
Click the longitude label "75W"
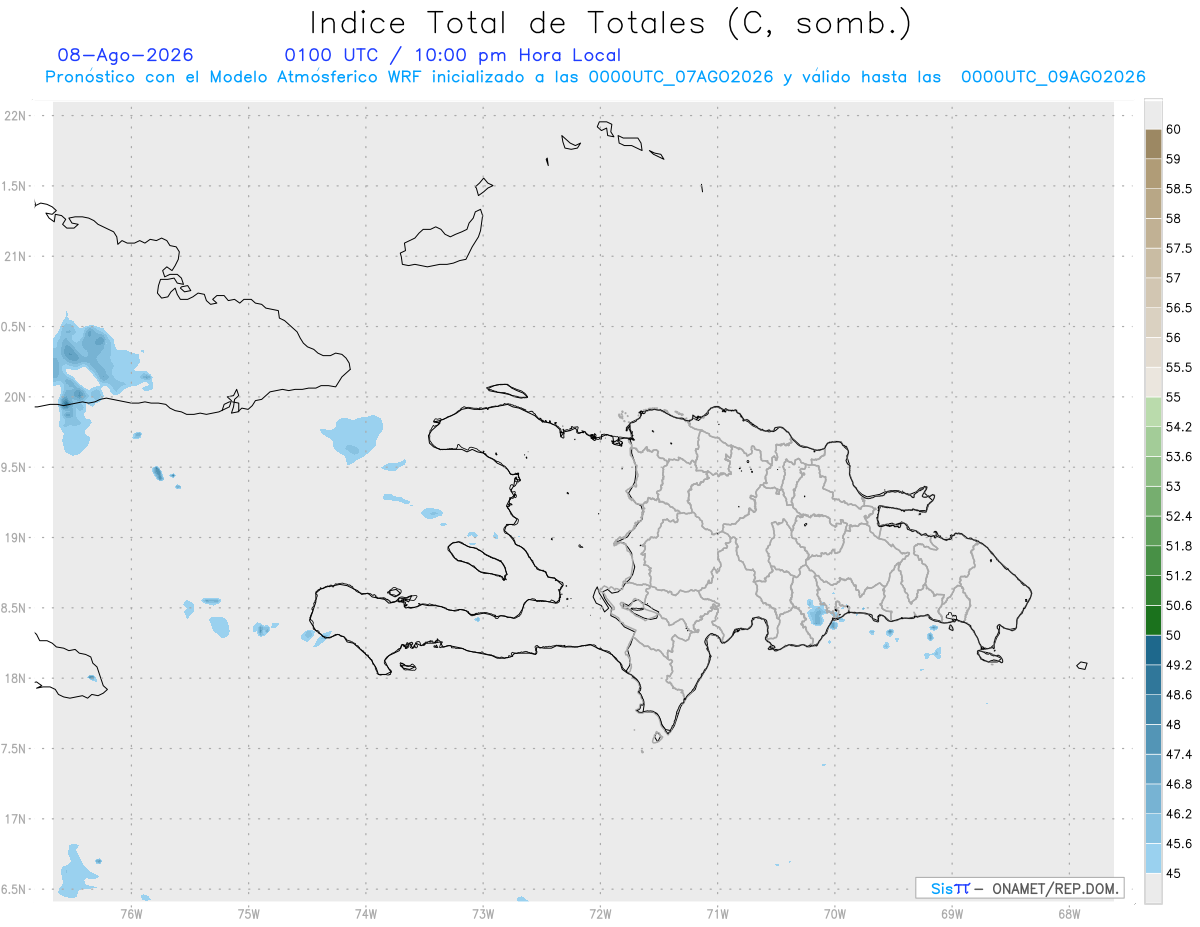click(249, 913)
